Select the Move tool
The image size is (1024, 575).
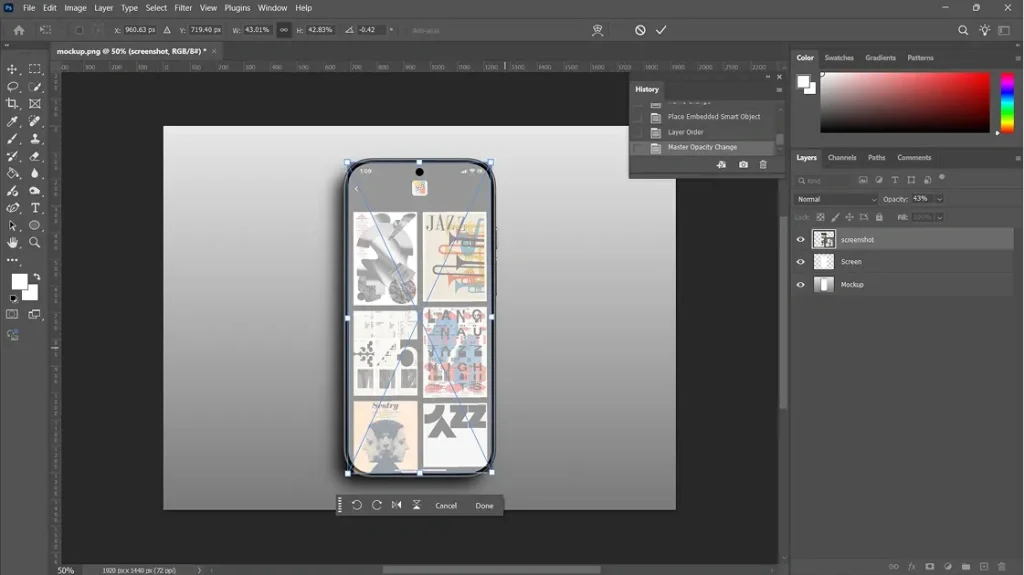pos(12,69)
